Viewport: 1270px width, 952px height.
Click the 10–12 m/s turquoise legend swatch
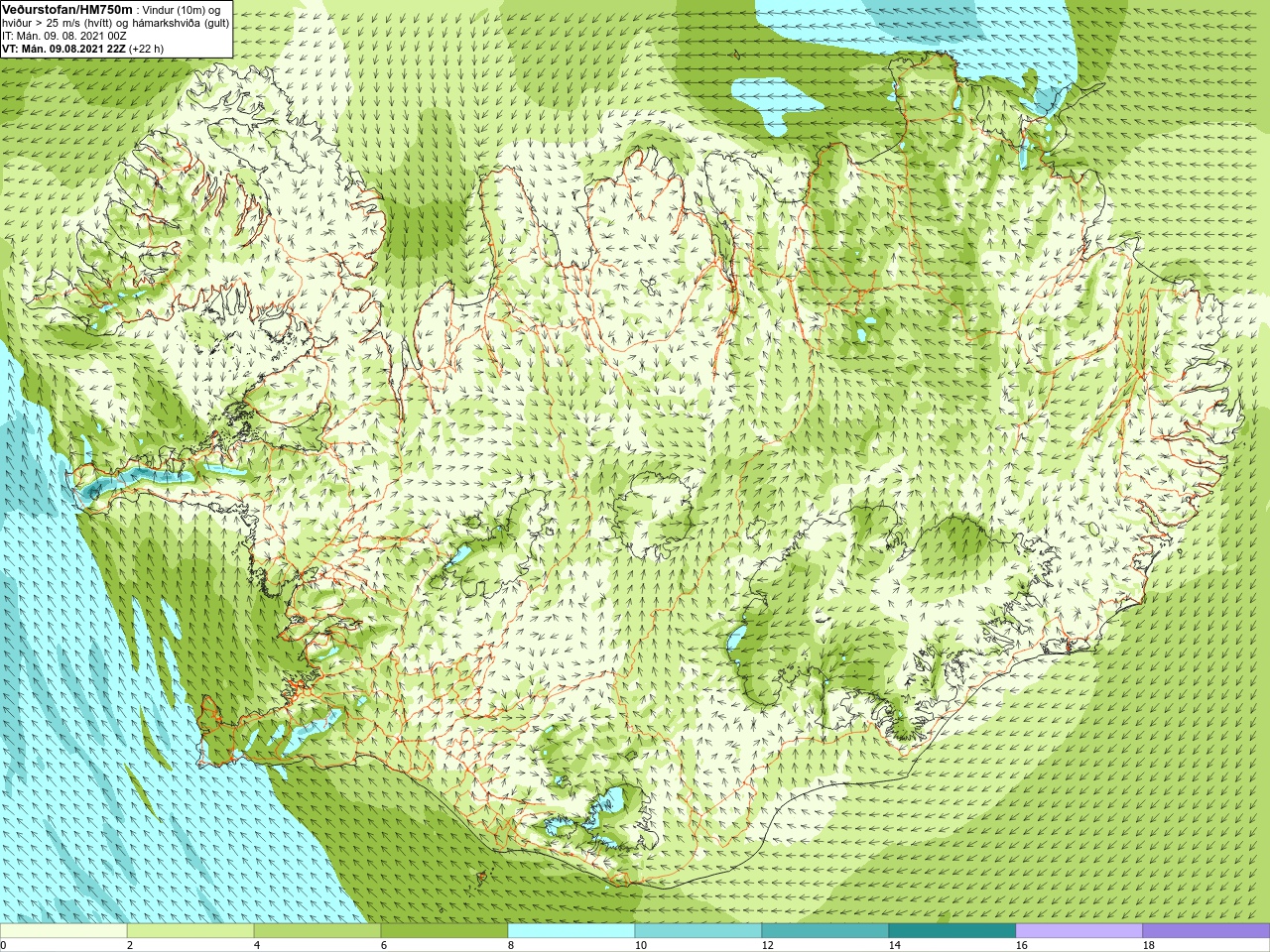tap(698, 931)
